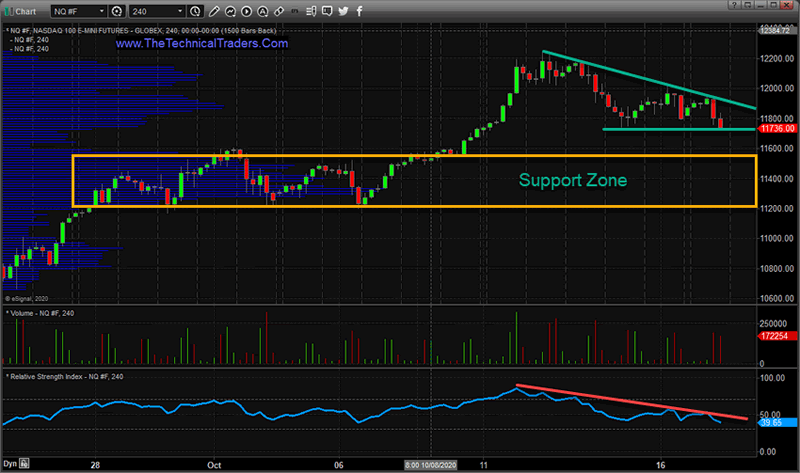Click the Support Zone text annotation

click(x=573, y=180)
